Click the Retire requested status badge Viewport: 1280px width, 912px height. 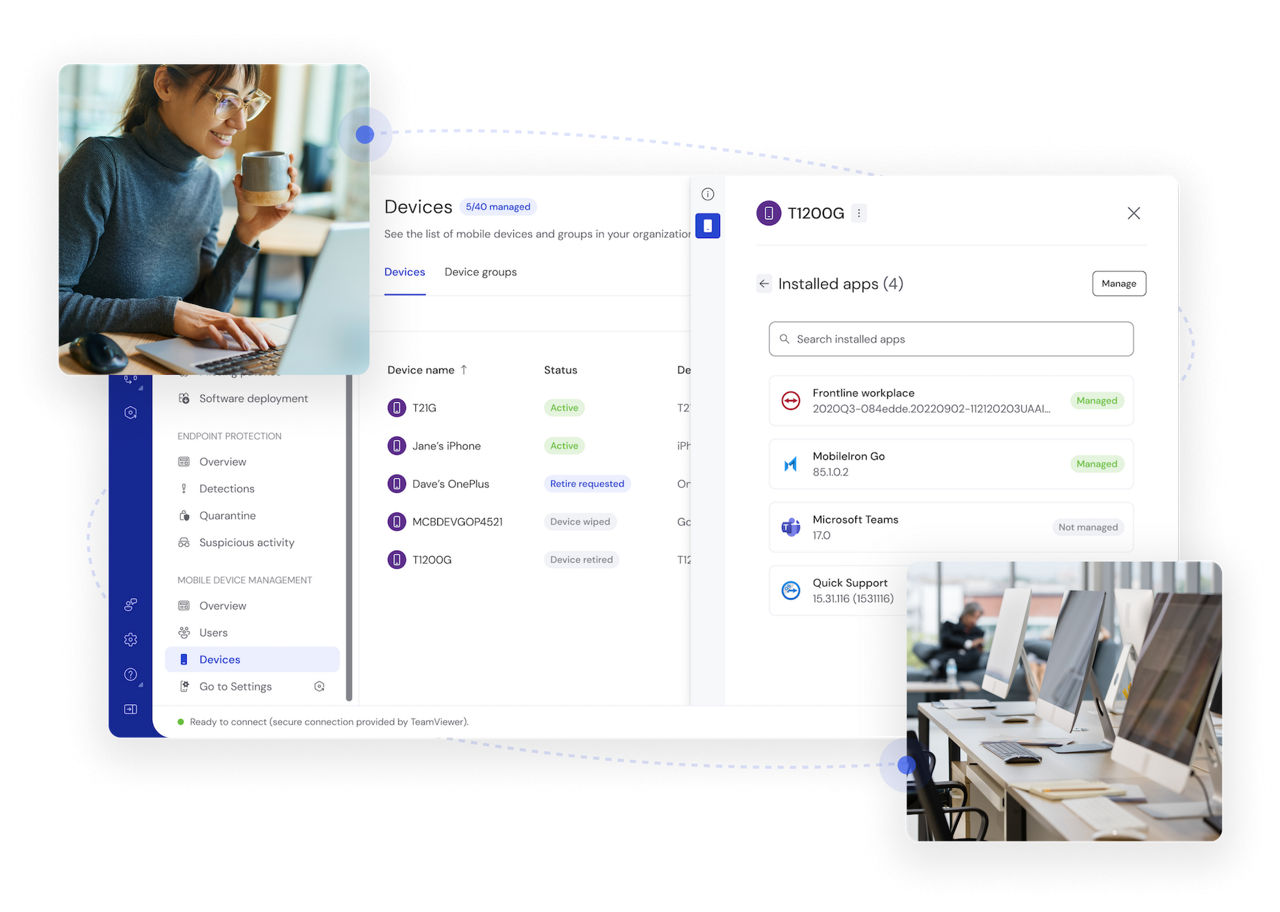[587, 484]
